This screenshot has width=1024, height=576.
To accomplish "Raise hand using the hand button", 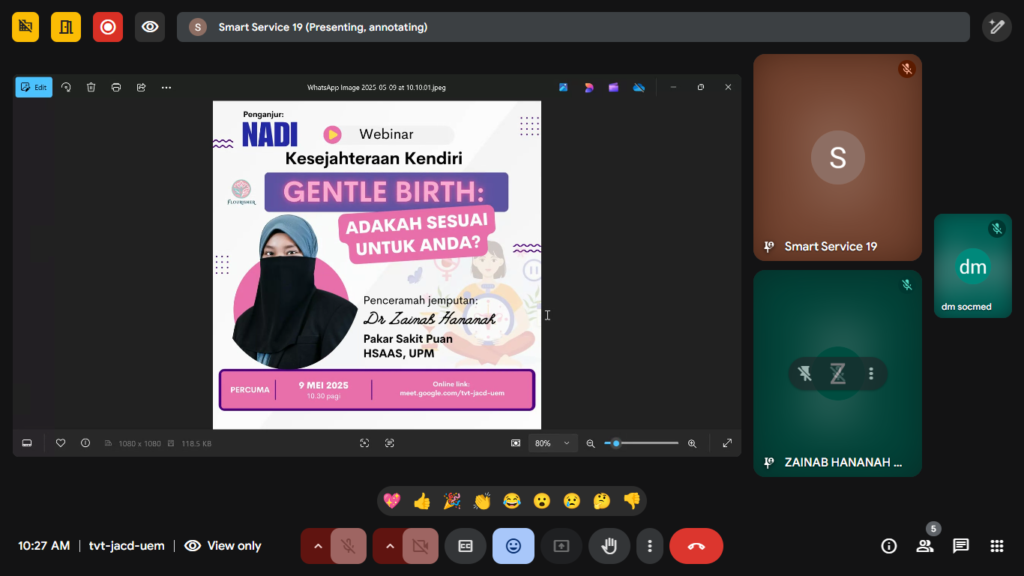I will pyautogui.click(x=609, y=546).
